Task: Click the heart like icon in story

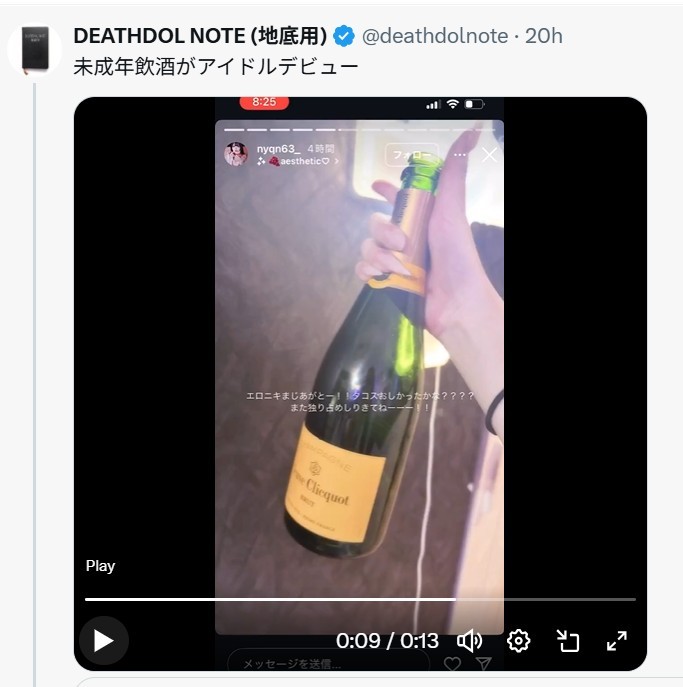Action: 452,664
